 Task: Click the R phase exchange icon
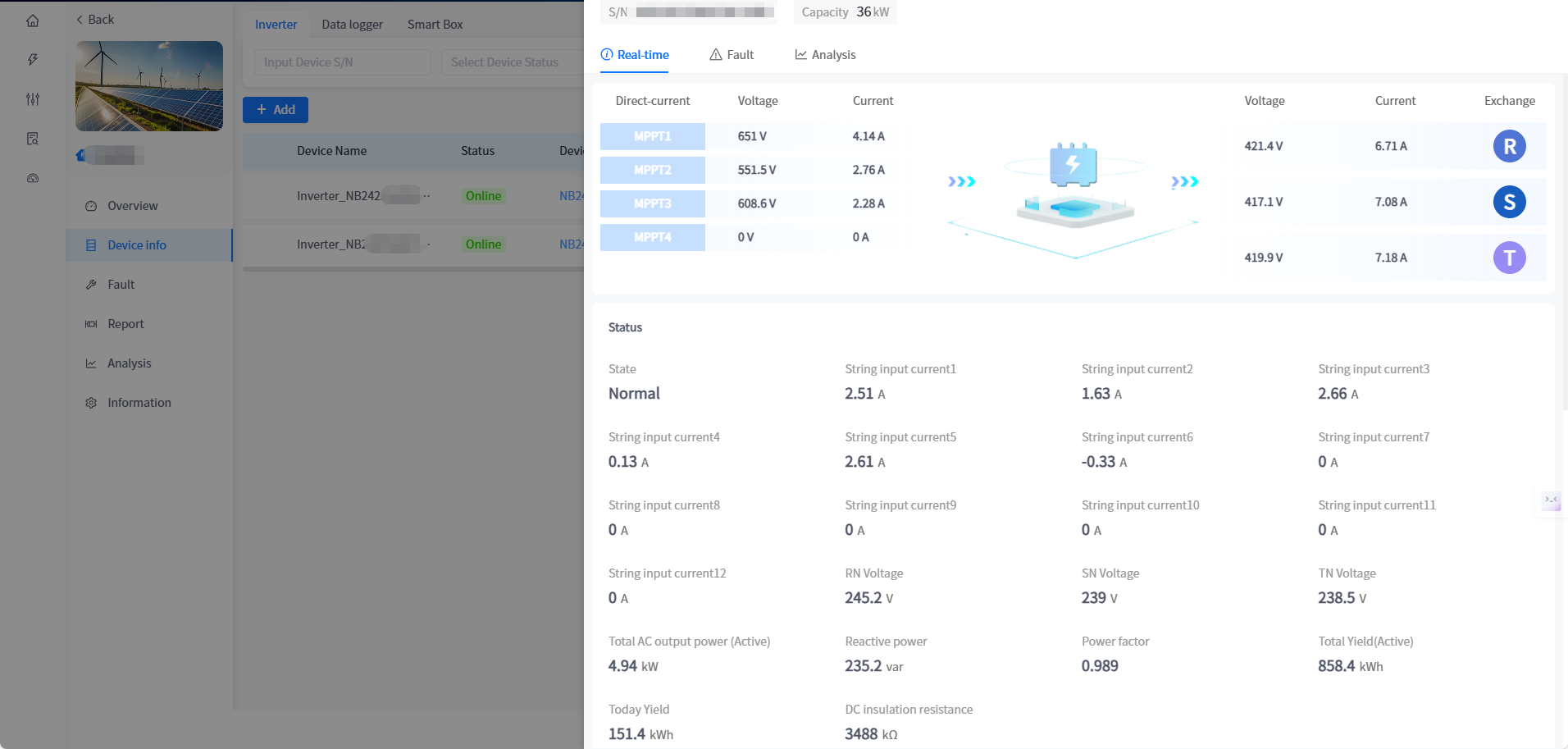point(1509,147)
